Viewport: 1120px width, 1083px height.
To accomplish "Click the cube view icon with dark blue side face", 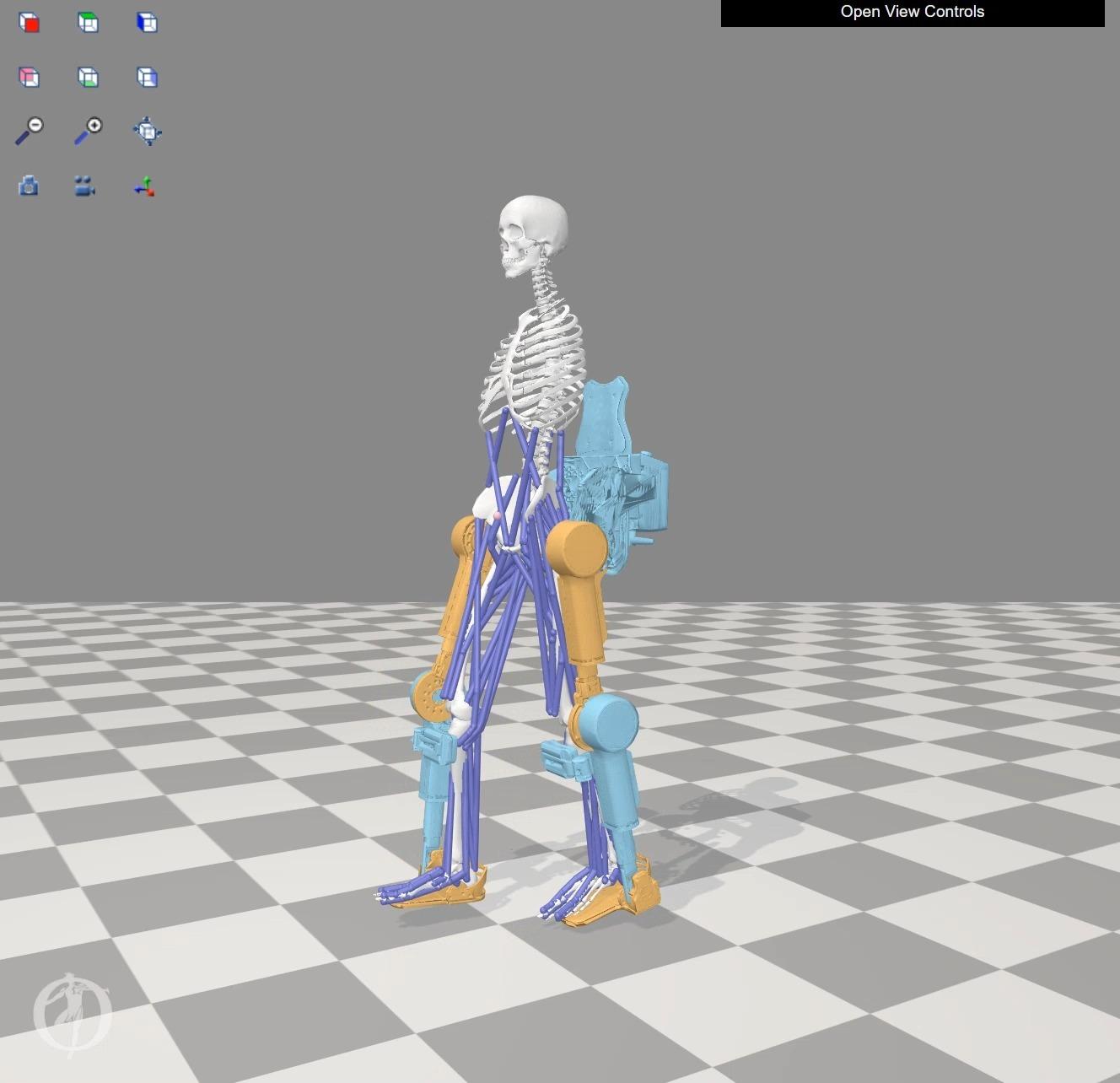I will point(147,23).
